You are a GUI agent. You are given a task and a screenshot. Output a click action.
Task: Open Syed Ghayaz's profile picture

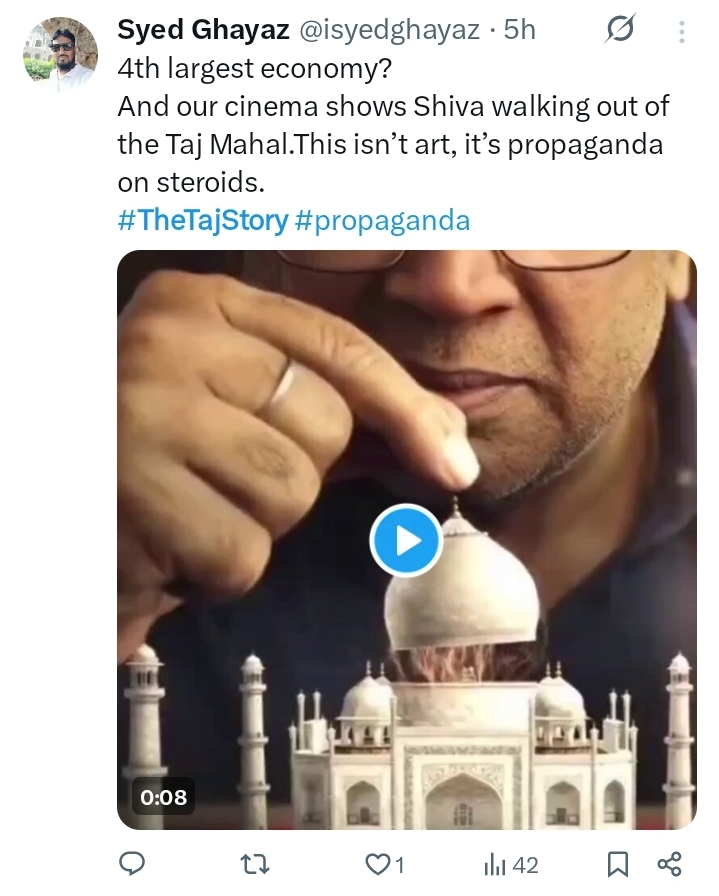60,53
